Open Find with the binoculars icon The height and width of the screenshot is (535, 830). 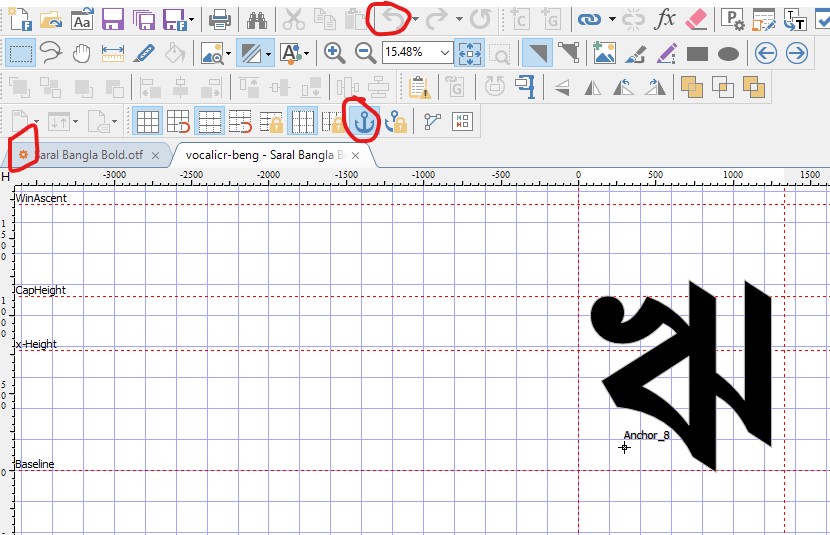click(257, 20)
